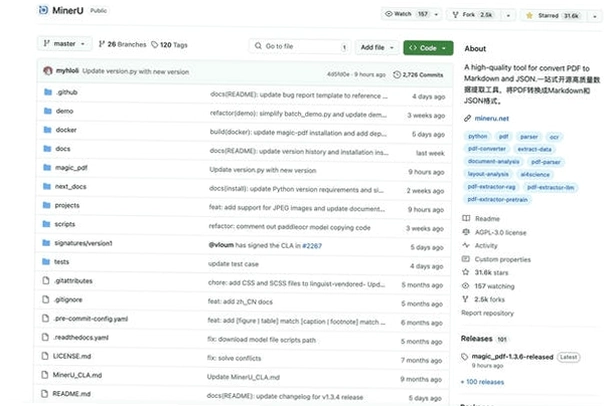Select the pdf-extractor-pretrain topic tag
This screenshot has height=406, width=604.
tap(497, 200)
